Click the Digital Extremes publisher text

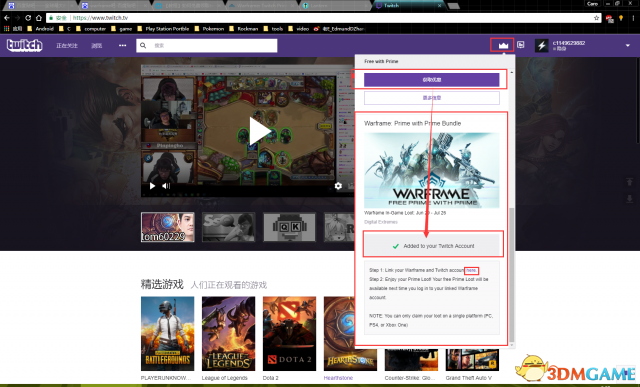(x=380, y=222)
